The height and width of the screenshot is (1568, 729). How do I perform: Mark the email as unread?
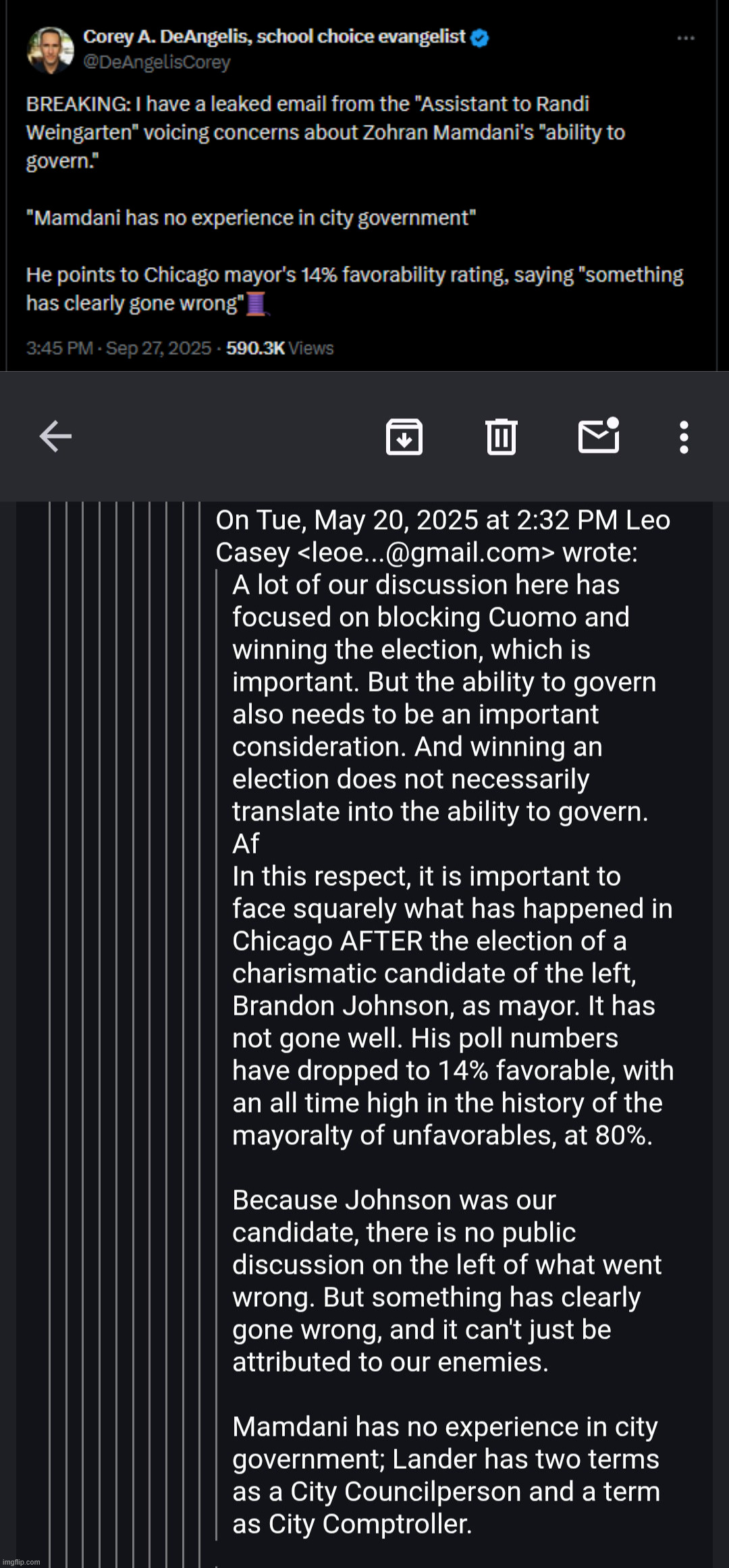[x=599, y=436]
